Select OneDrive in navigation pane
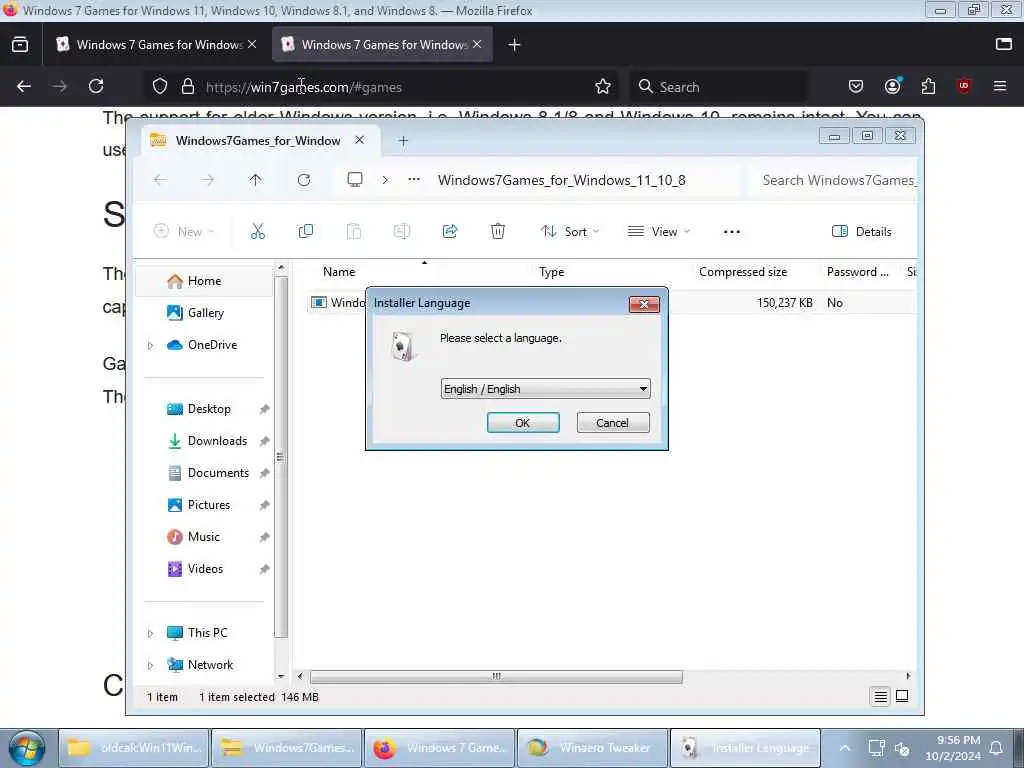Viewport: 1024px width, 768px height. click(204, 345)
